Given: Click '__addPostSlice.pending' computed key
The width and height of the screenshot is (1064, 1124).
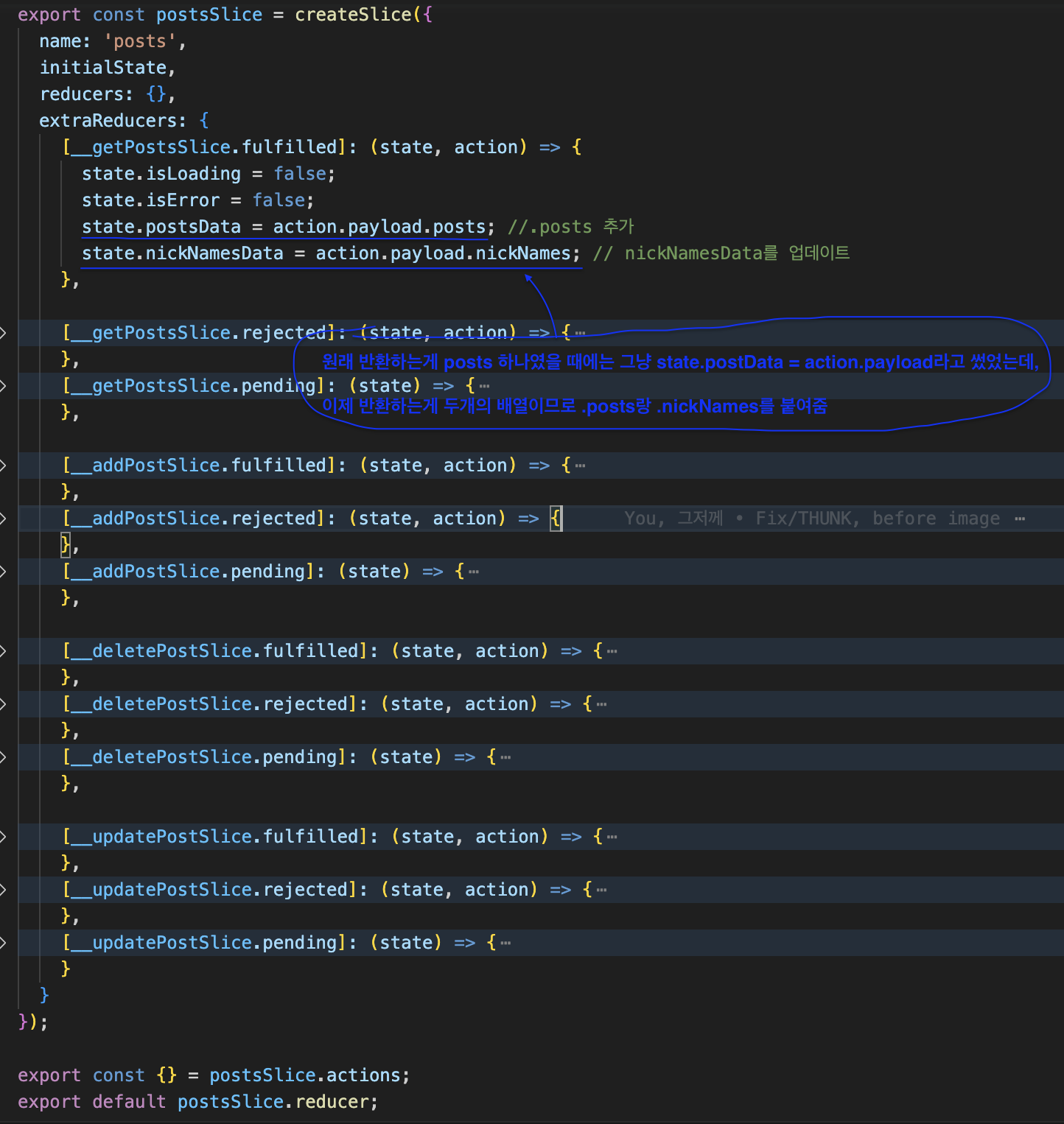Looking at the screenshot, I should pos(188,572).
